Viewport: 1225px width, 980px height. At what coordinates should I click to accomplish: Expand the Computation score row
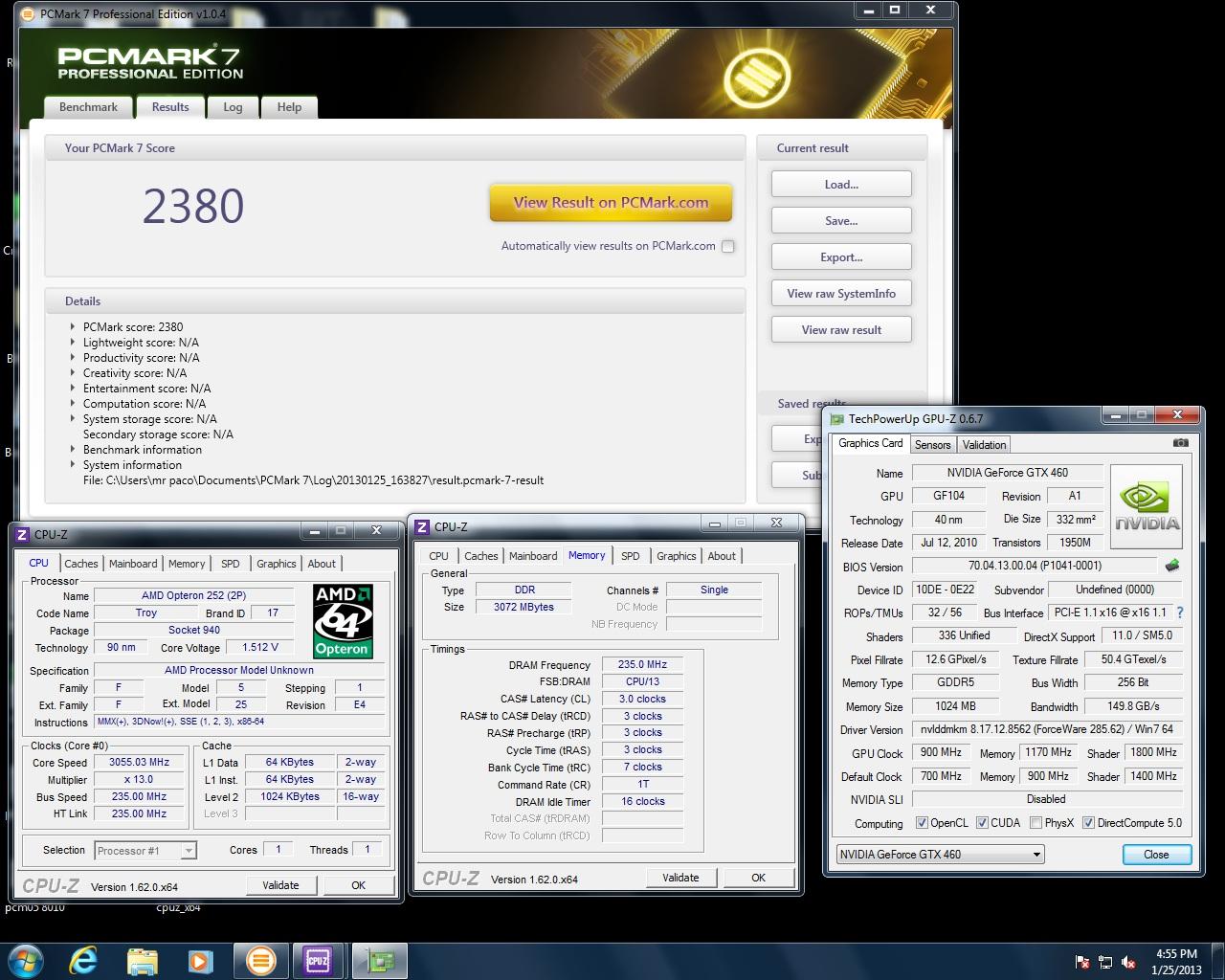click(x=73, y=403)
